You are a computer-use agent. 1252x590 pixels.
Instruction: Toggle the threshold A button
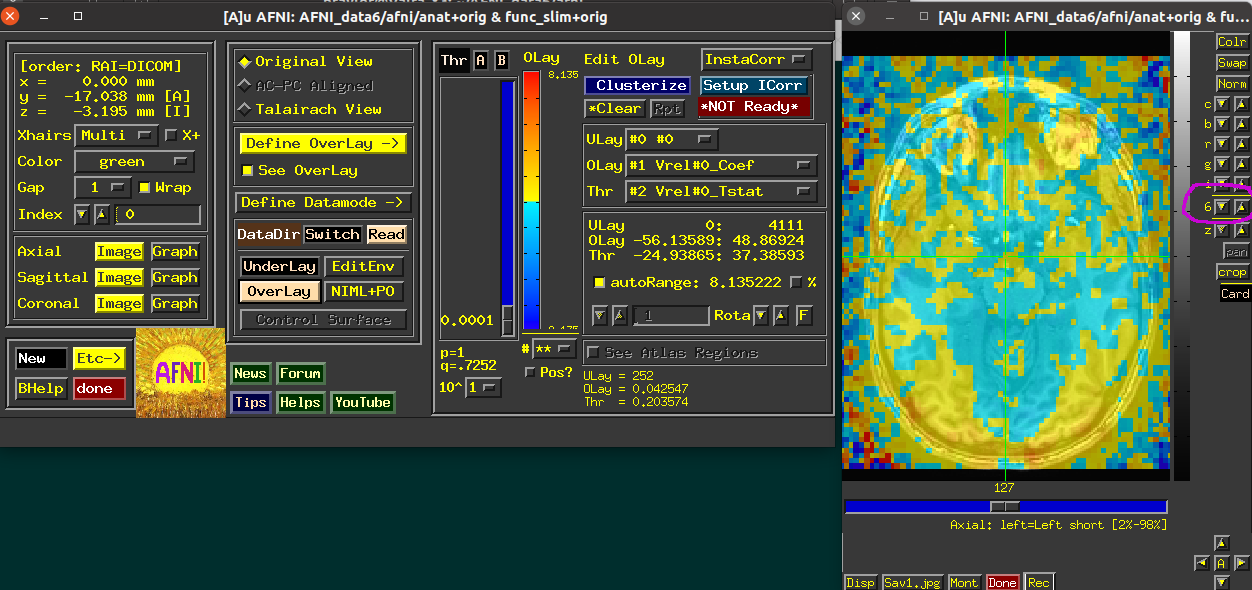coord(481,60)
